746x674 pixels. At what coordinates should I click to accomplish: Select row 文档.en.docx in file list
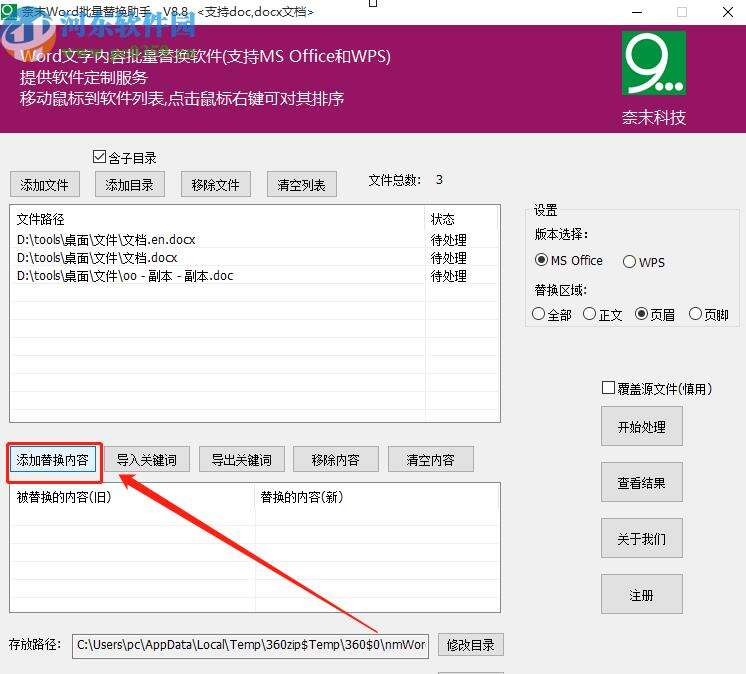click(255, 239)
